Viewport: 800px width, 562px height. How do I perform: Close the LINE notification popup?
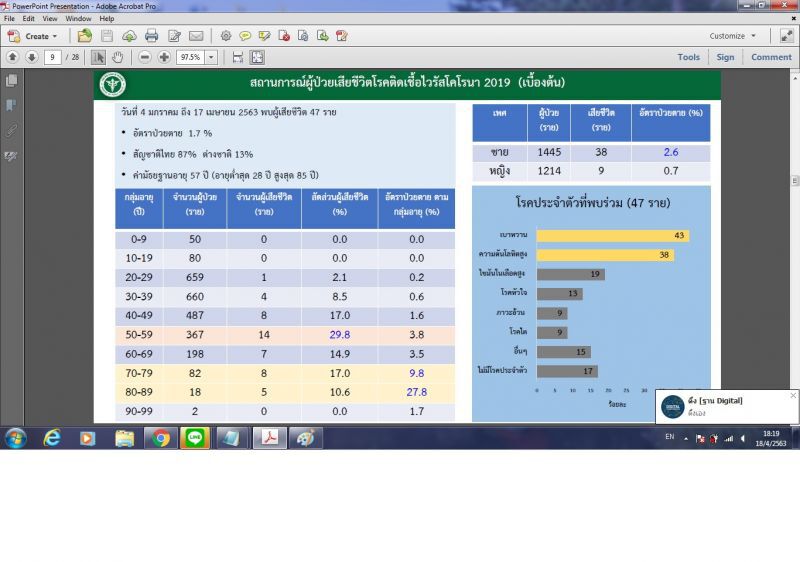tap(793, 396)
